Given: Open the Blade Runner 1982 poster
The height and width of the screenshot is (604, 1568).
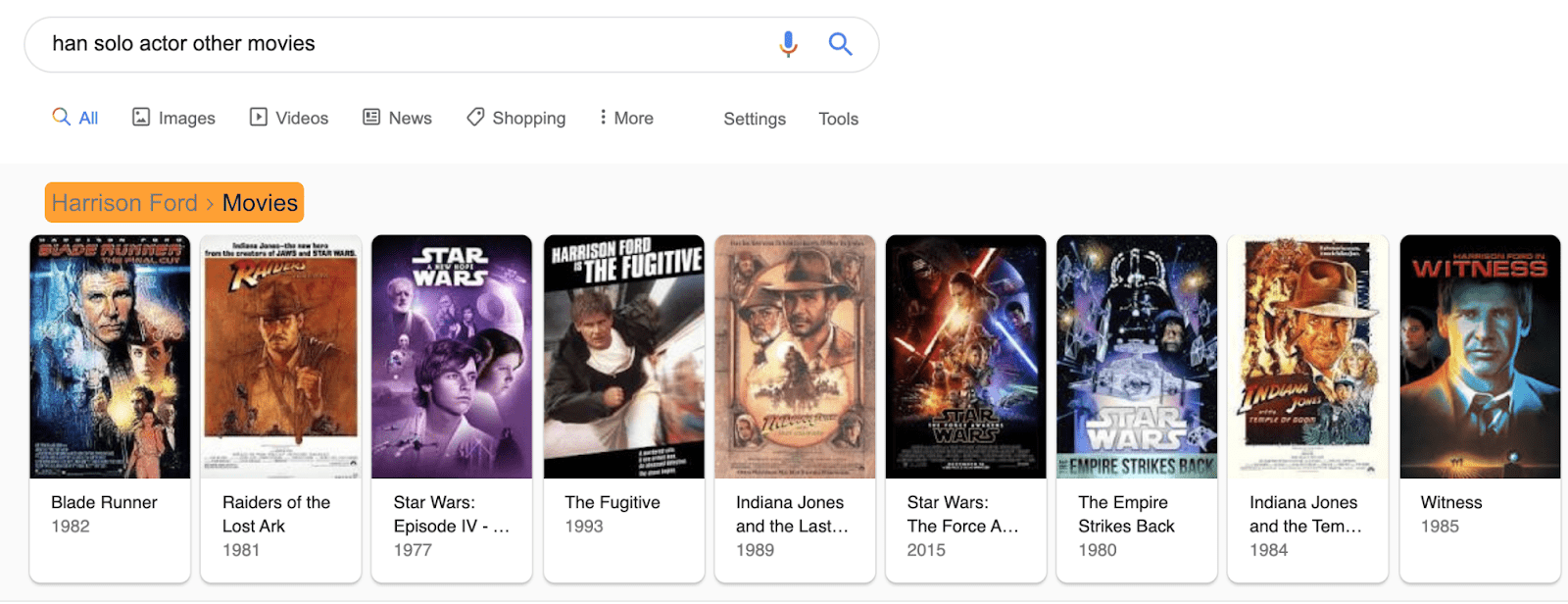Looking at the screenshot, I should [109, 355].
